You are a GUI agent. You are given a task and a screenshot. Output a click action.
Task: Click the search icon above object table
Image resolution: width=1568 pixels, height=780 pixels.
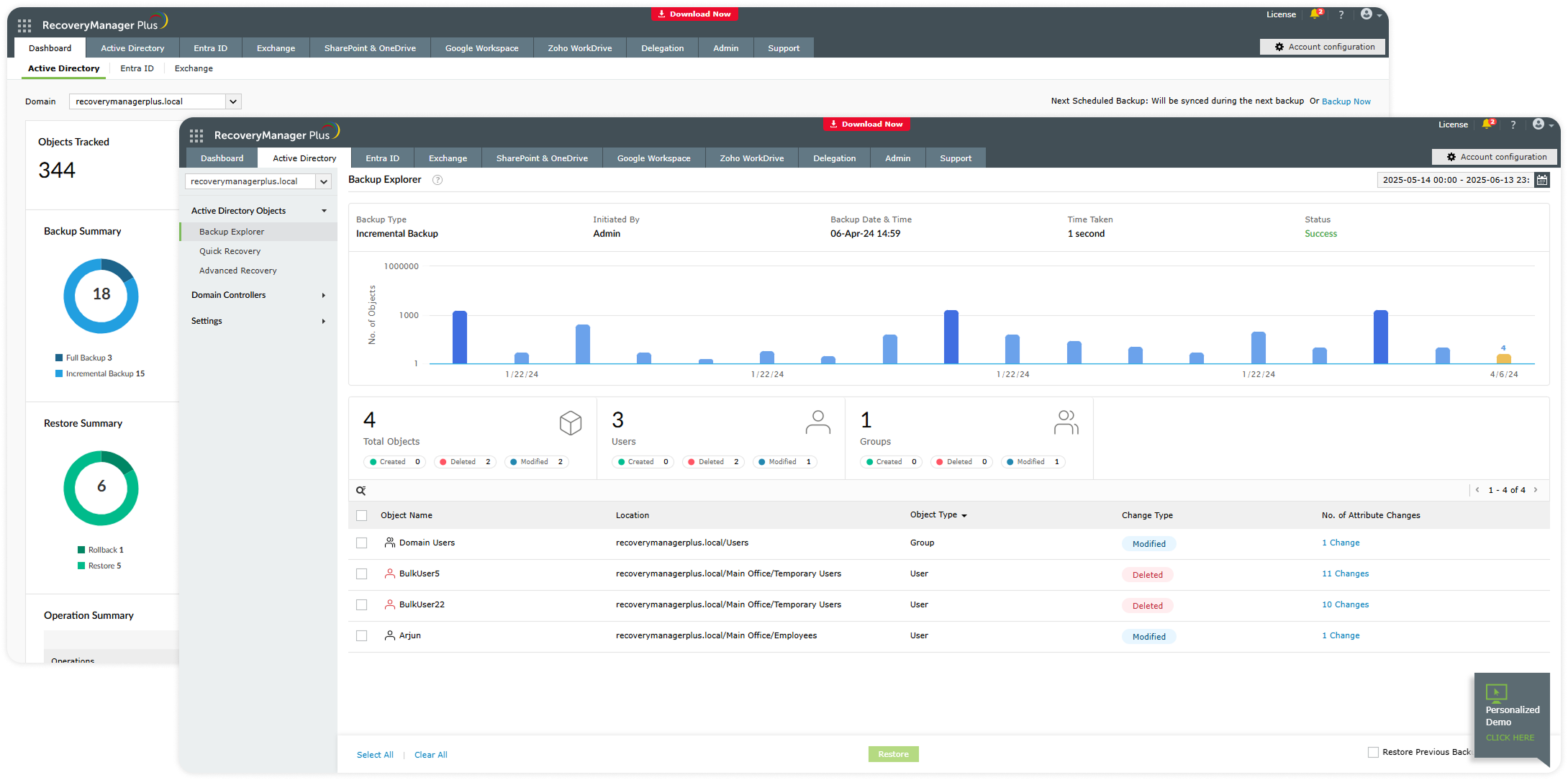click(361, 491)
